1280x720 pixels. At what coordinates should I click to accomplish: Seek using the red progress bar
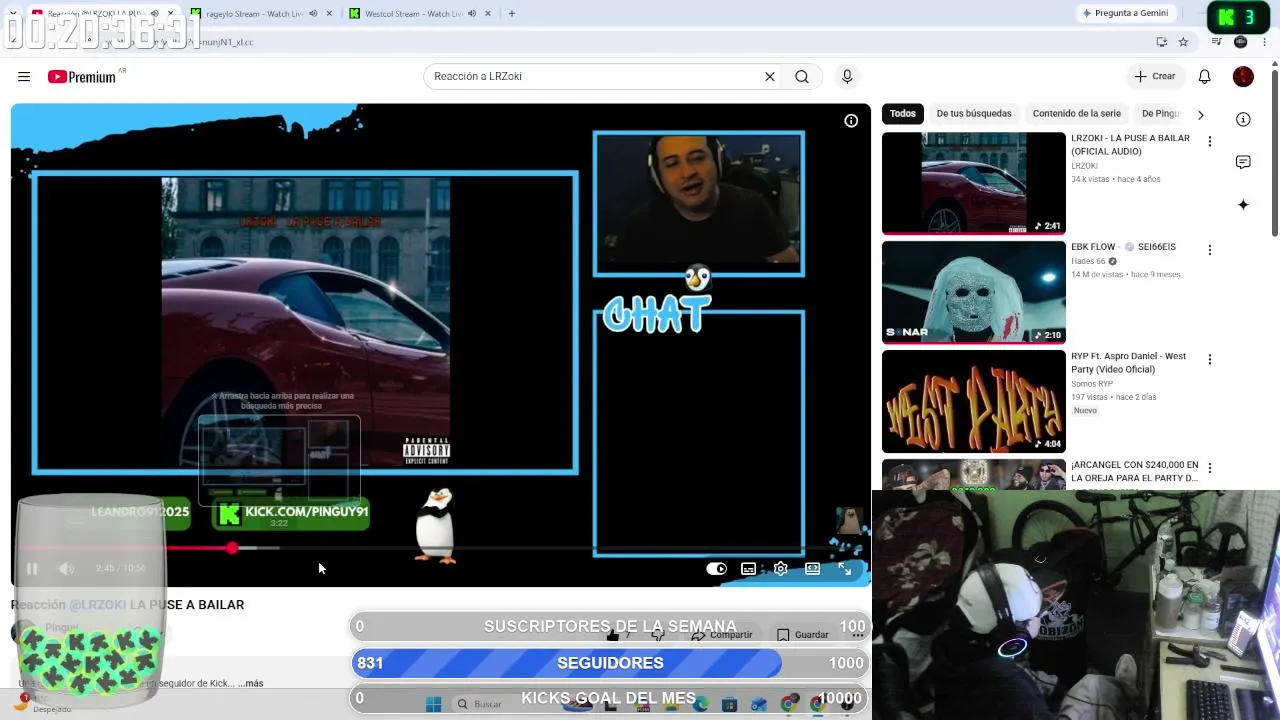440,548
